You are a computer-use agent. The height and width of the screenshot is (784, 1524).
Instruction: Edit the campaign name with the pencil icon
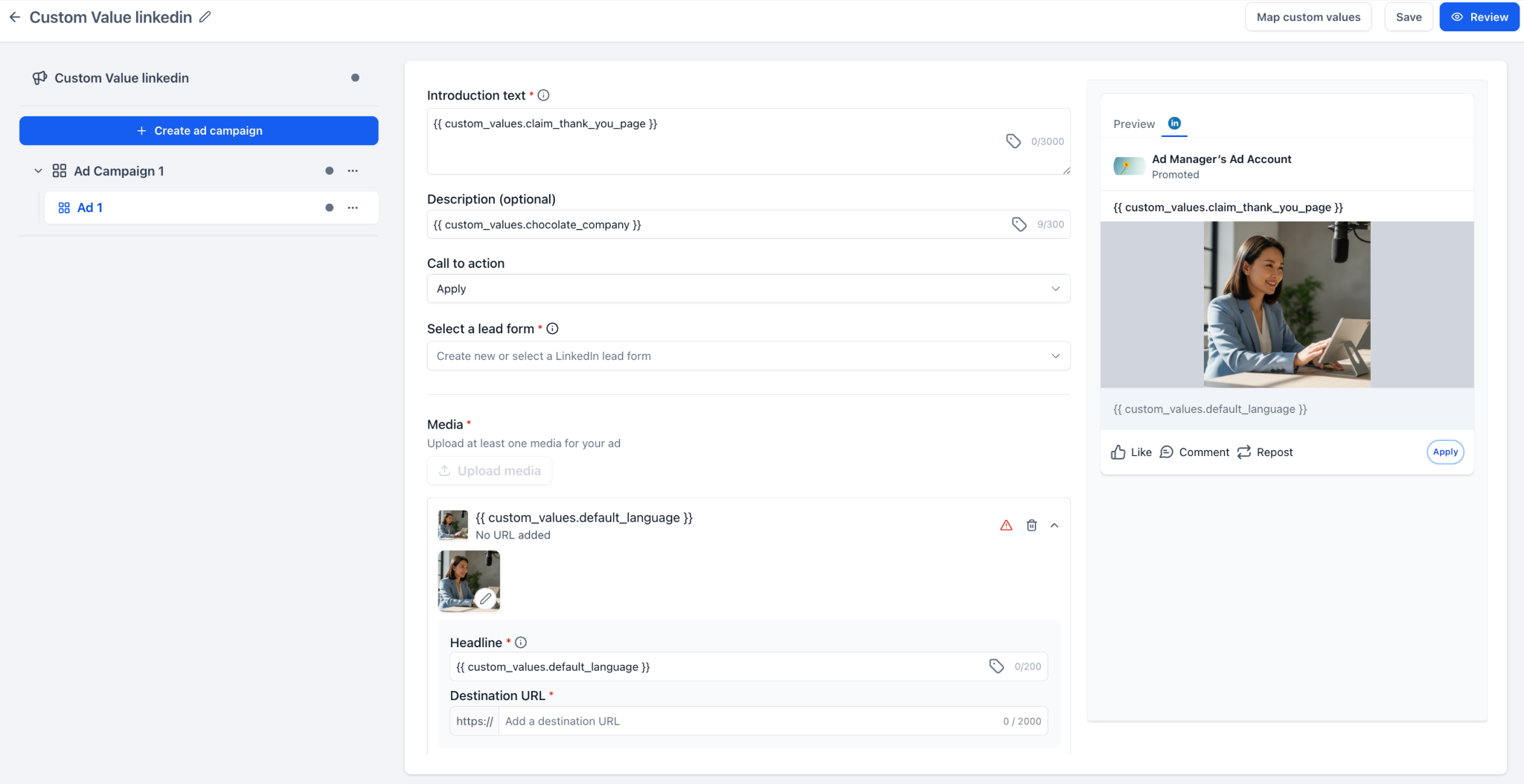205,16
